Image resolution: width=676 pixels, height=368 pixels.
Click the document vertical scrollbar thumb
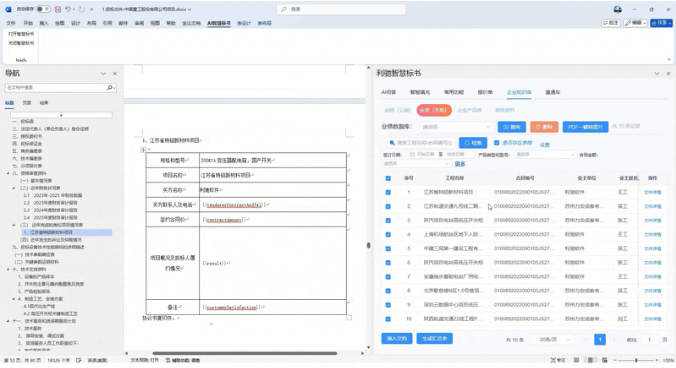pyautogui.click(x=368, y=245)
